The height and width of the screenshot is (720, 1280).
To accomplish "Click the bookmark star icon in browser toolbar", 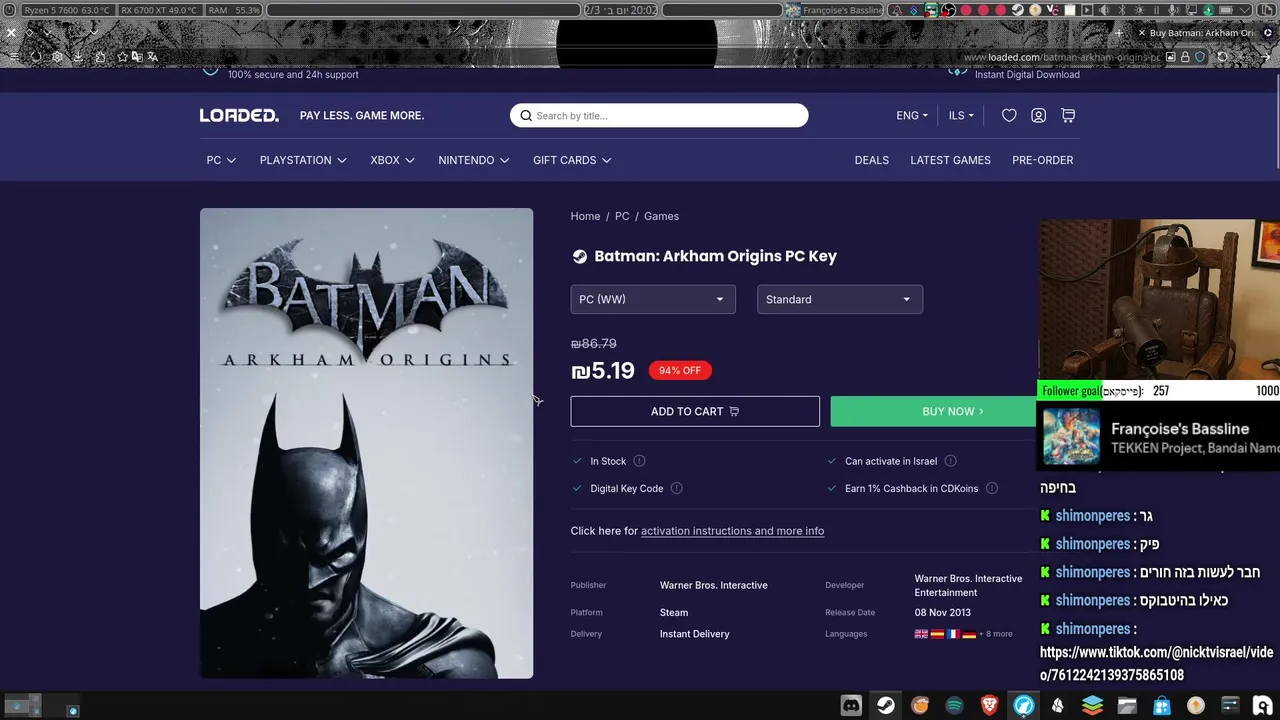I will point(122,57).
